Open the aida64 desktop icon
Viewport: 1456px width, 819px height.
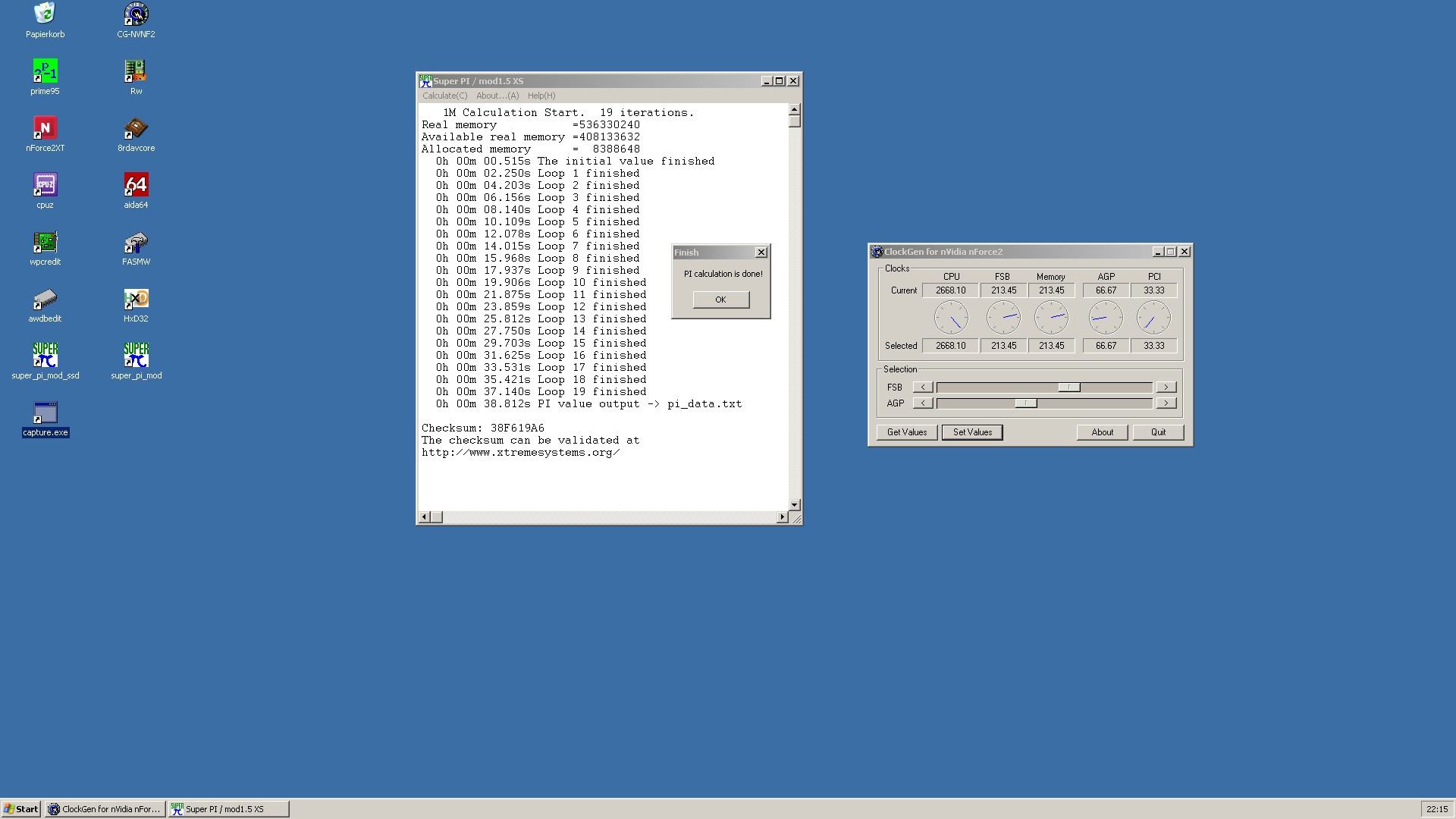point(136,191)
